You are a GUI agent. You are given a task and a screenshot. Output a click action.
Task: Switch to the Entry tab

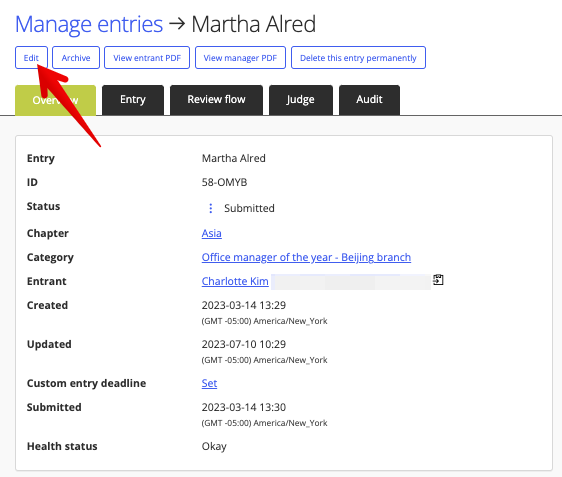click(133, 100)
